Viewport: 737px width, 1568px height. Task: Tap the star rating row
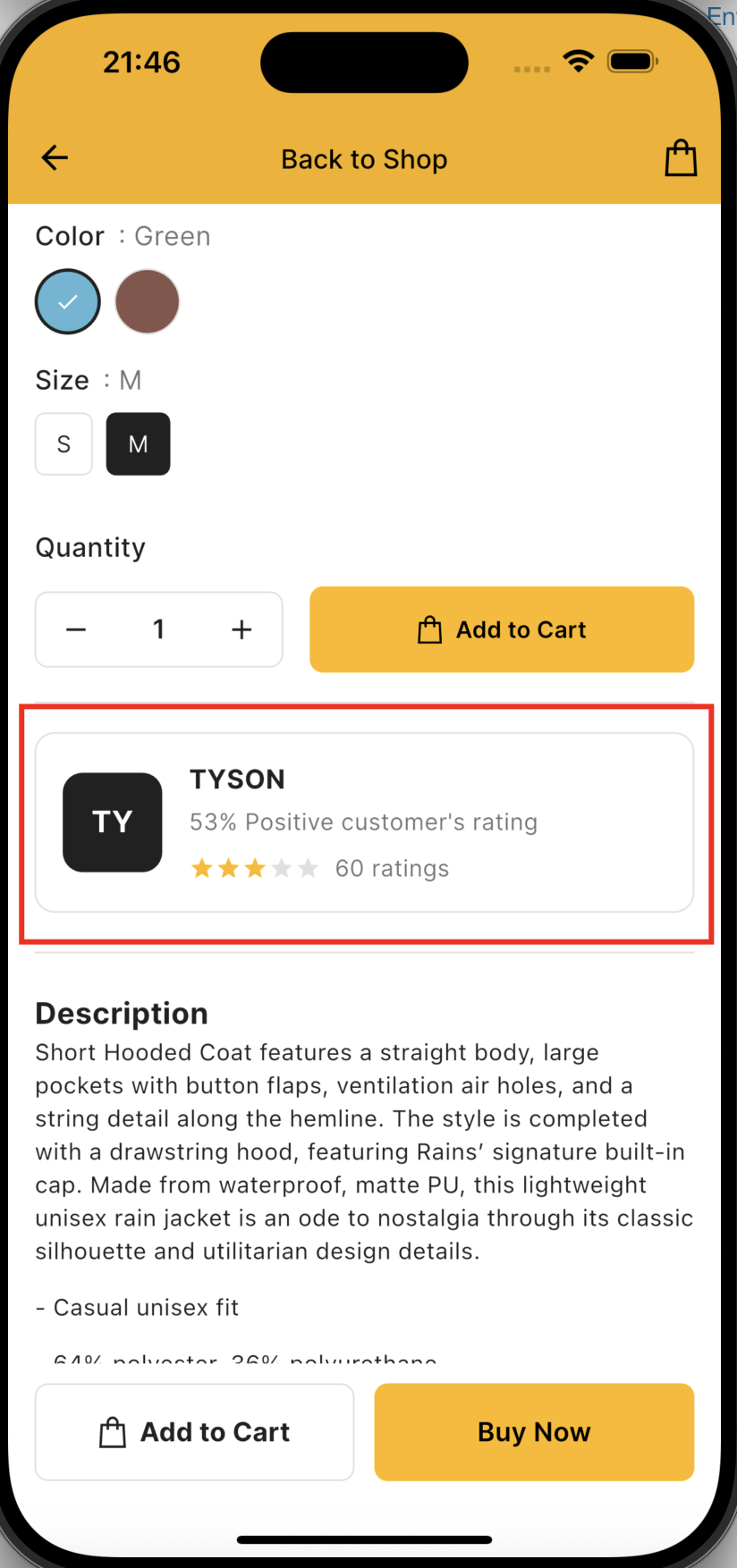255,868
